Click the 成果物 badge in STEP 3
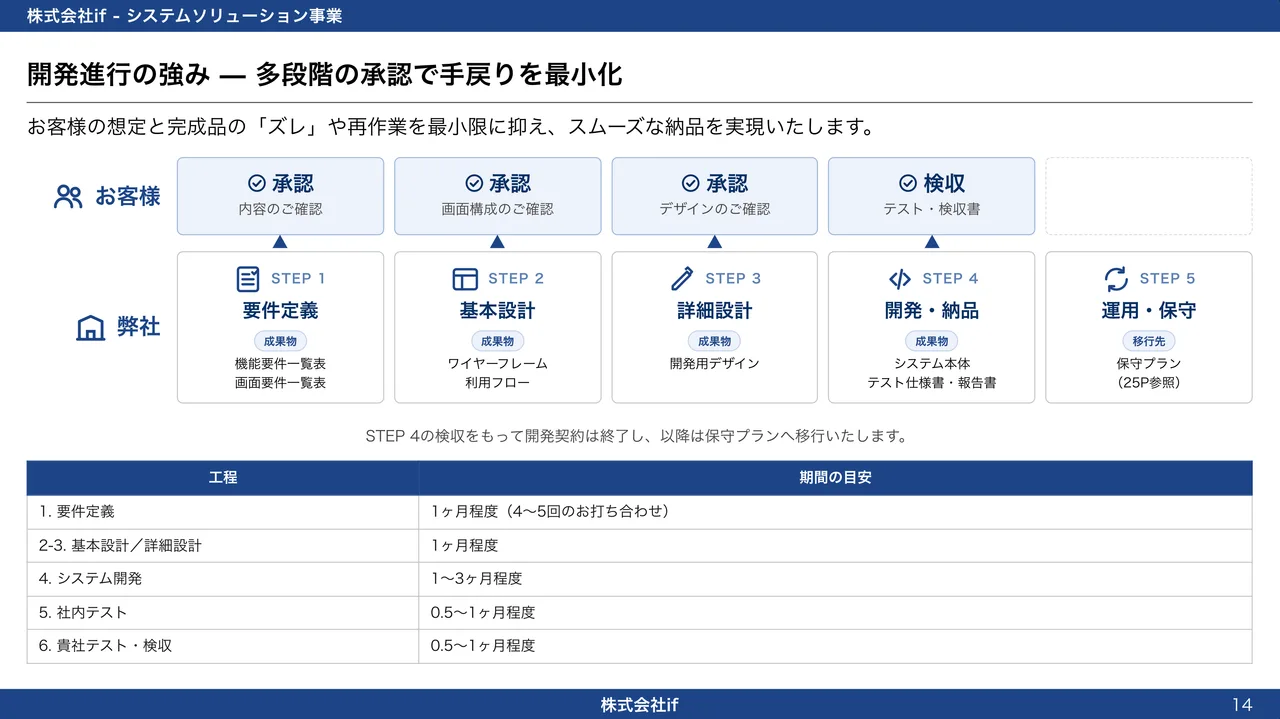The height and width of the screenshot is (719, 1280). [x=714, y=341]
